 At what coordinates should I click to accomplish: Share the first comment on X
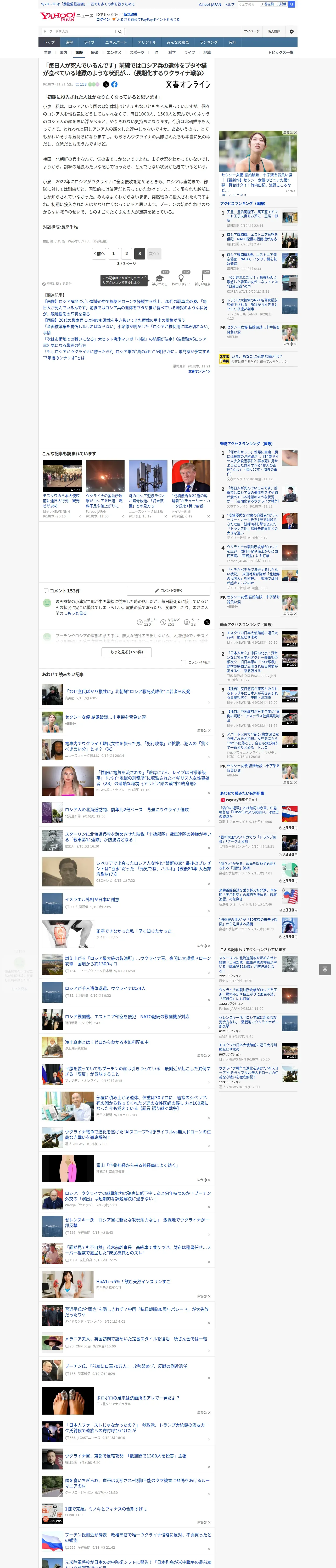(x=207, y=622)
